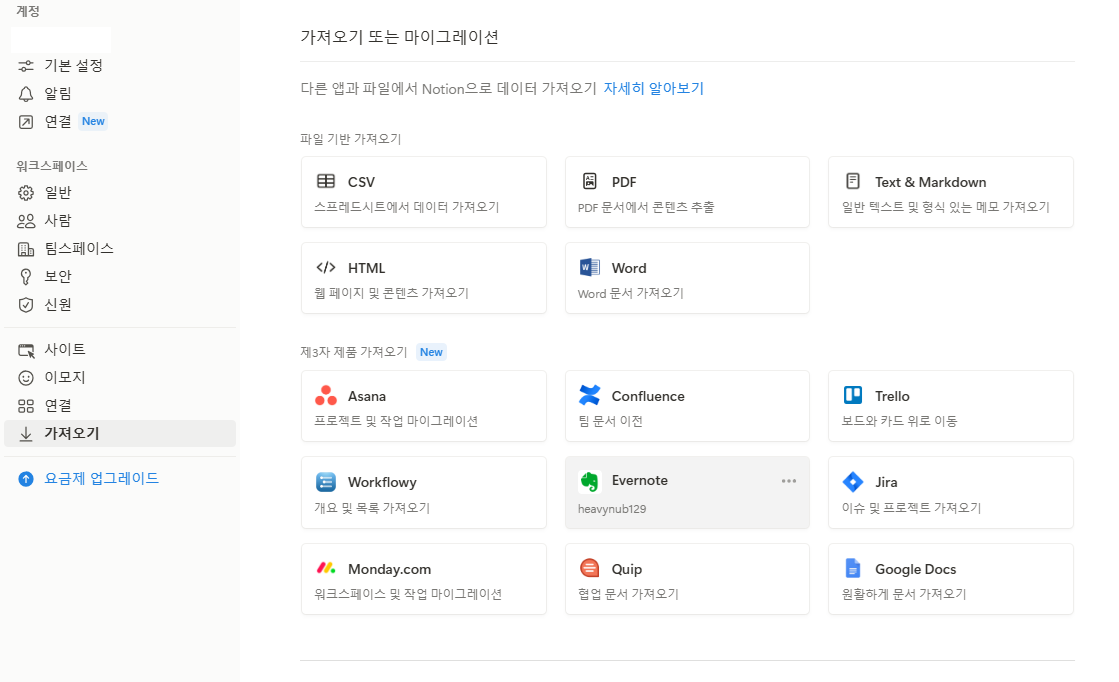
Task: Click the 이모지 smiley icon
Action: tap(26, 377)
